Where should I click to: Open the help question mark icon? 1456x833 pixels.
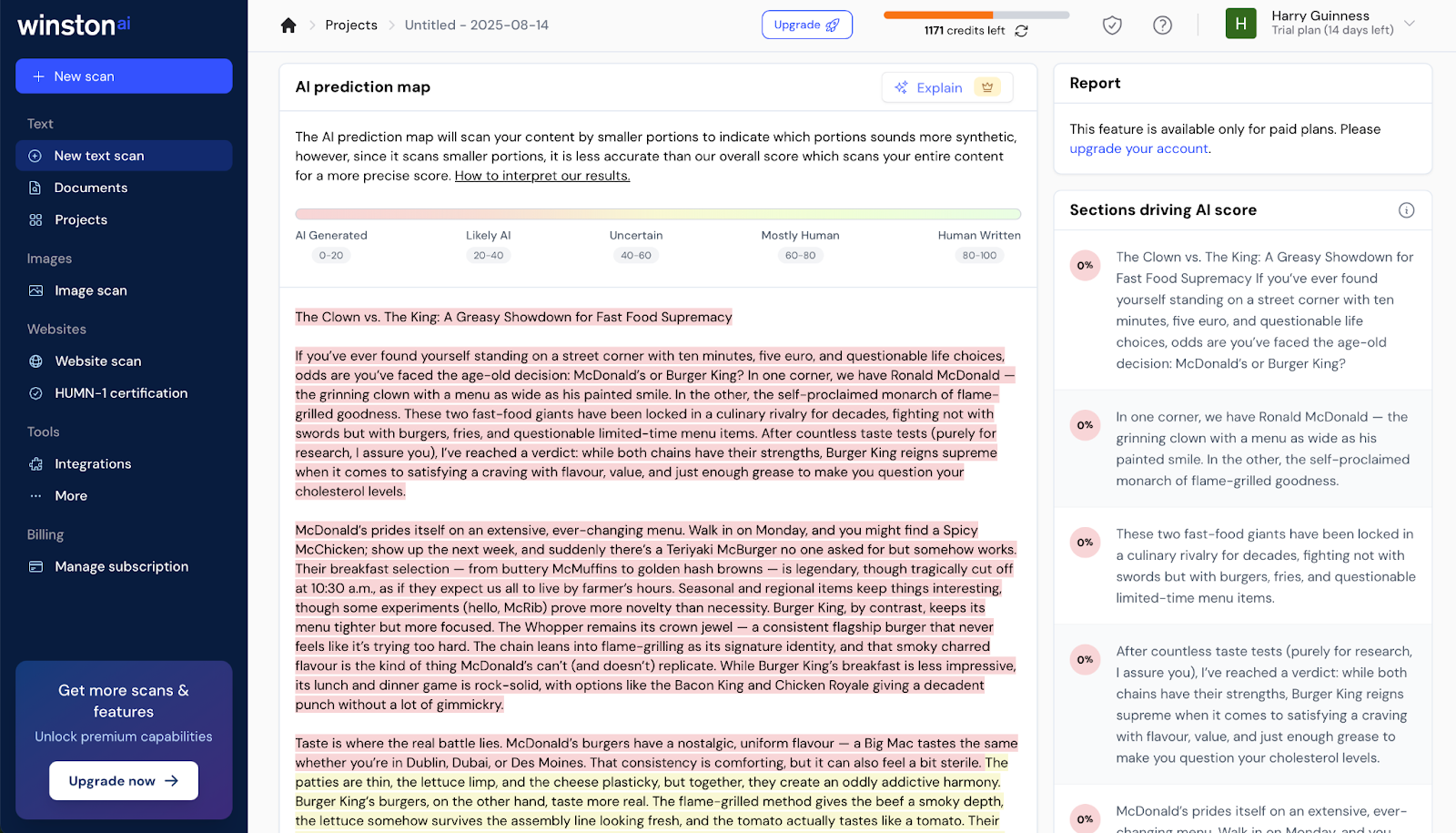[x=1162, y=25]
